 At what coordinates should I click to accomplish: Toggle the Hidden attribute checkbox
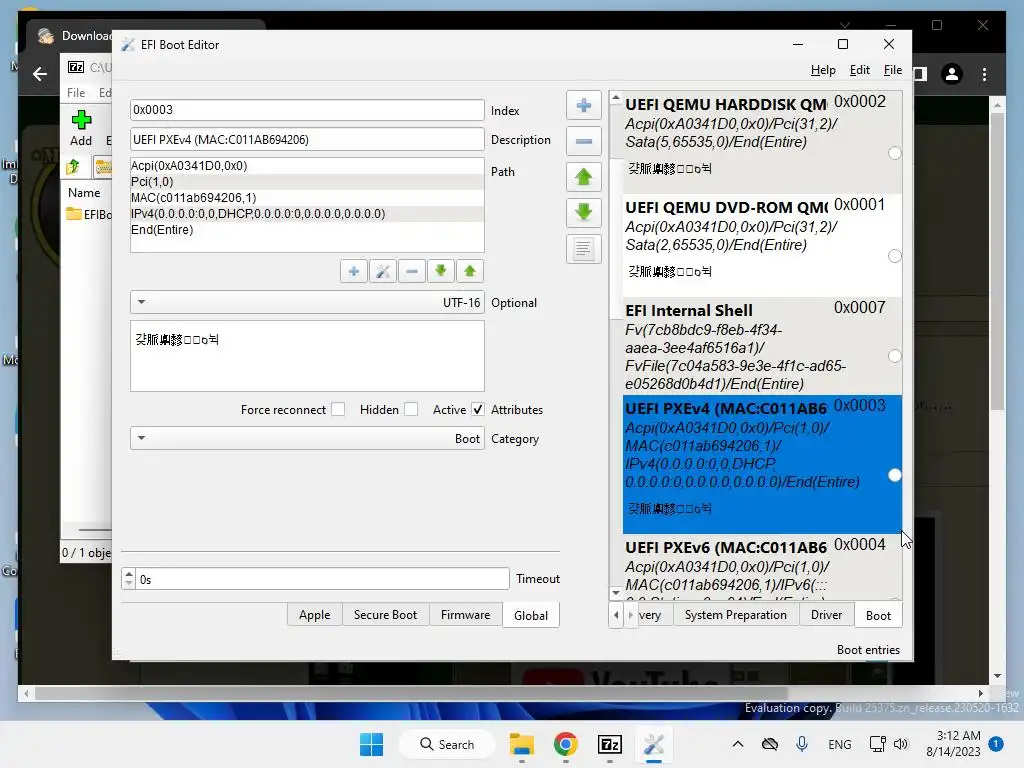[x=411, y=409]
